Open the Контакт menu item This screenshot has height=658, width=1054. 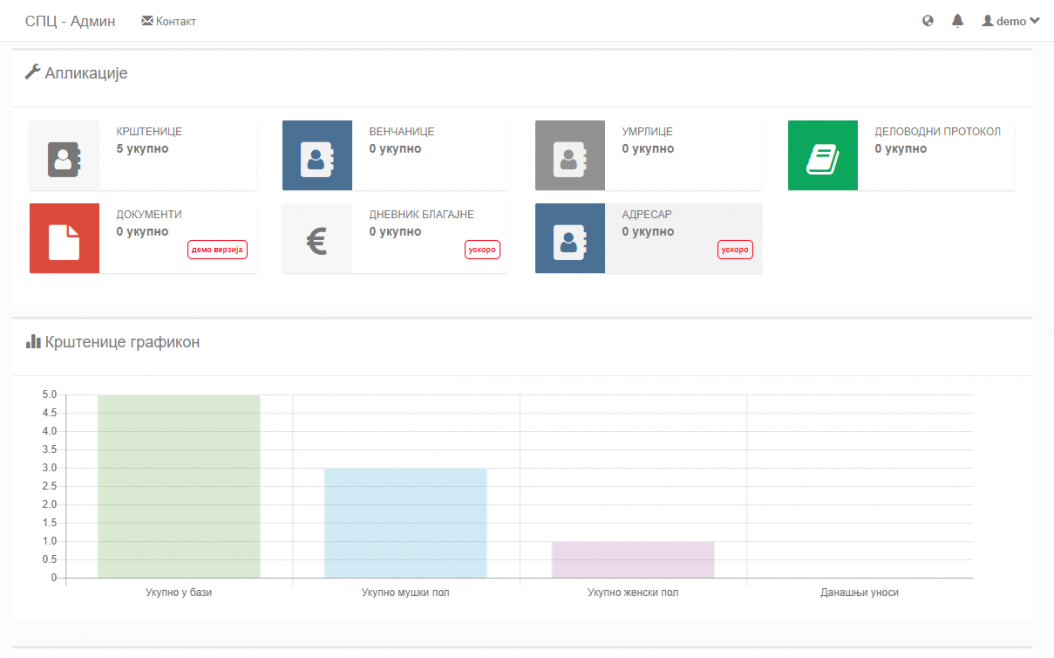tap(169, 21)
